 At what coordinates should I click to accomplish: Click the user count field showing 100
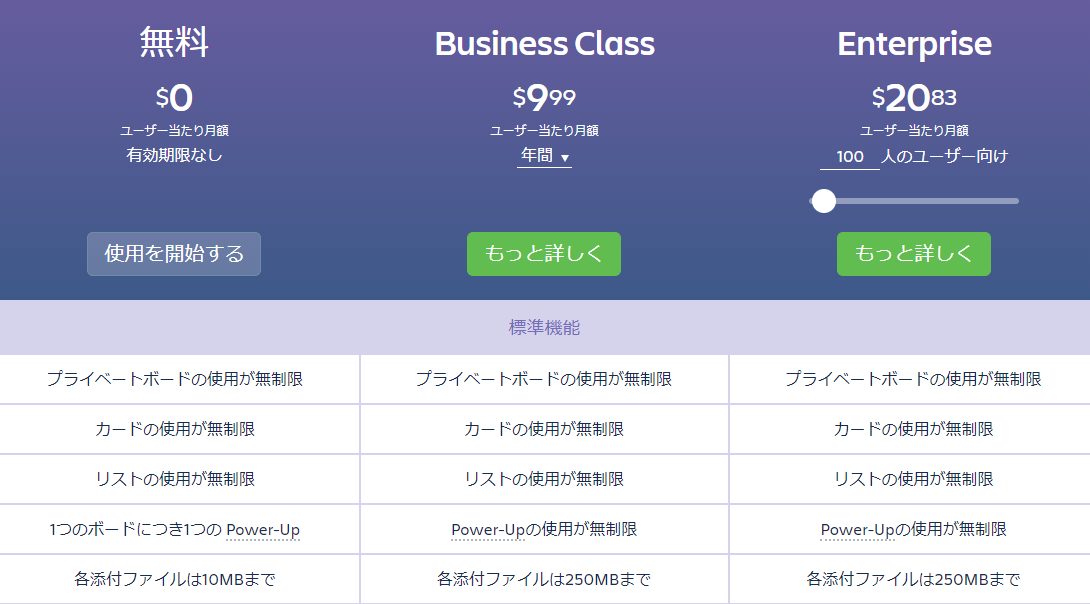click(849, 157)
